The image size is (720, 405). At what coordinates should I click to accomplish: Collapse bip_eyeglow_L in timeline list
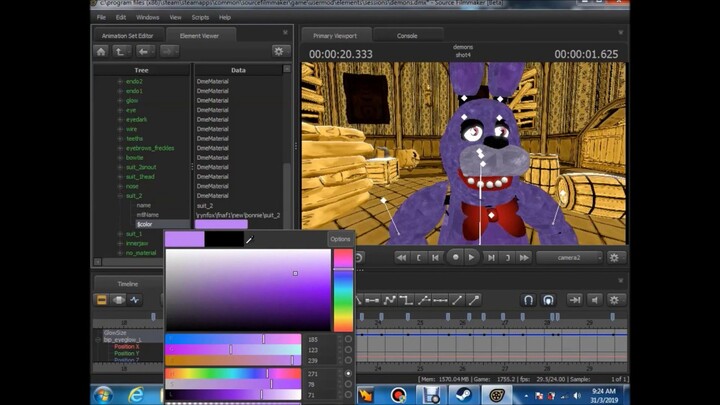point(98,340)
